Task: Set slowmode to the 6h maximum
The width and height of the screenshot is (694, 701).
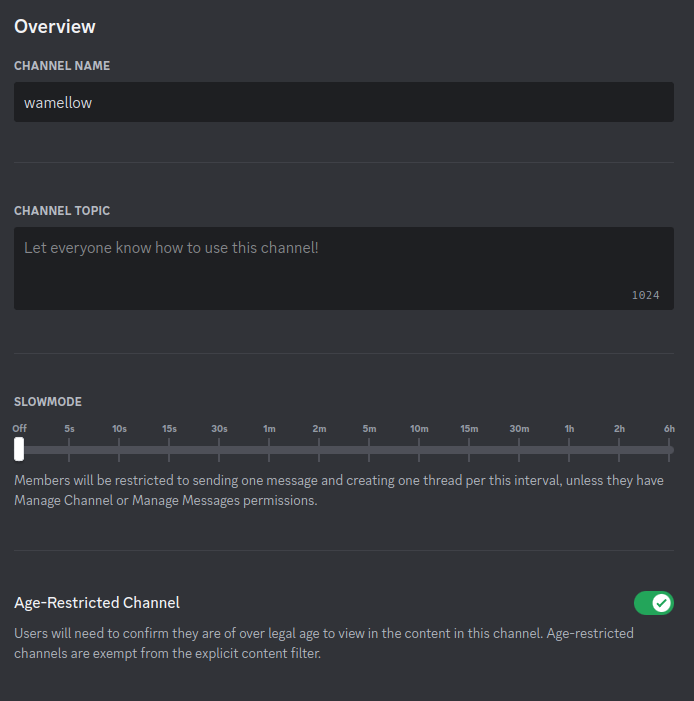Action: tap(669, 450)
